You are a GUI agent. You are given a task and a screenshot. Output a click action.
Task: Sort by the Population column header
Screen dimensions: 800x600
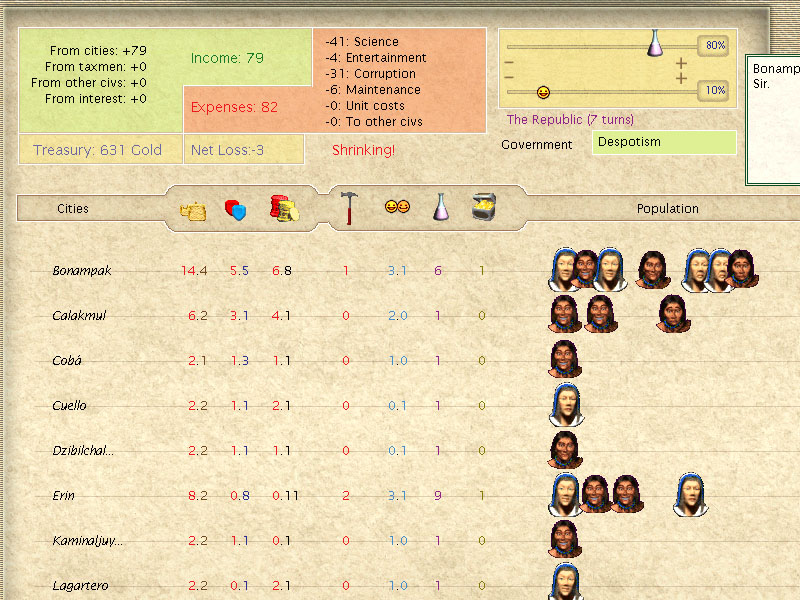[x=667, y=209]
